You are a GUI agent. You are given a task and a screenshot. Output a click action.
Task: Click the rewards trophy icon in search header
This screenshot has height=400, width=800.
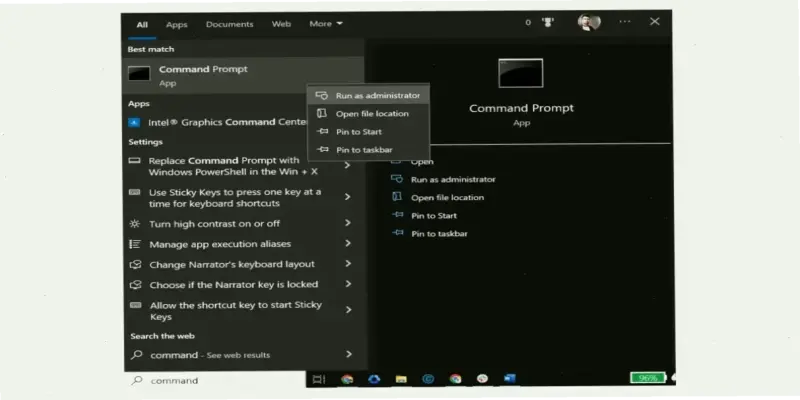[547, 22]
